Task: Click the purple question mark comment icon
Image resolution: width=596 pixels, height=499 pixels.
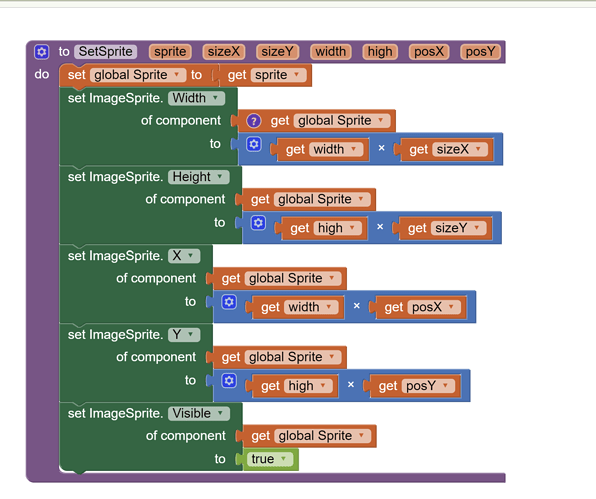Action: 254,121
